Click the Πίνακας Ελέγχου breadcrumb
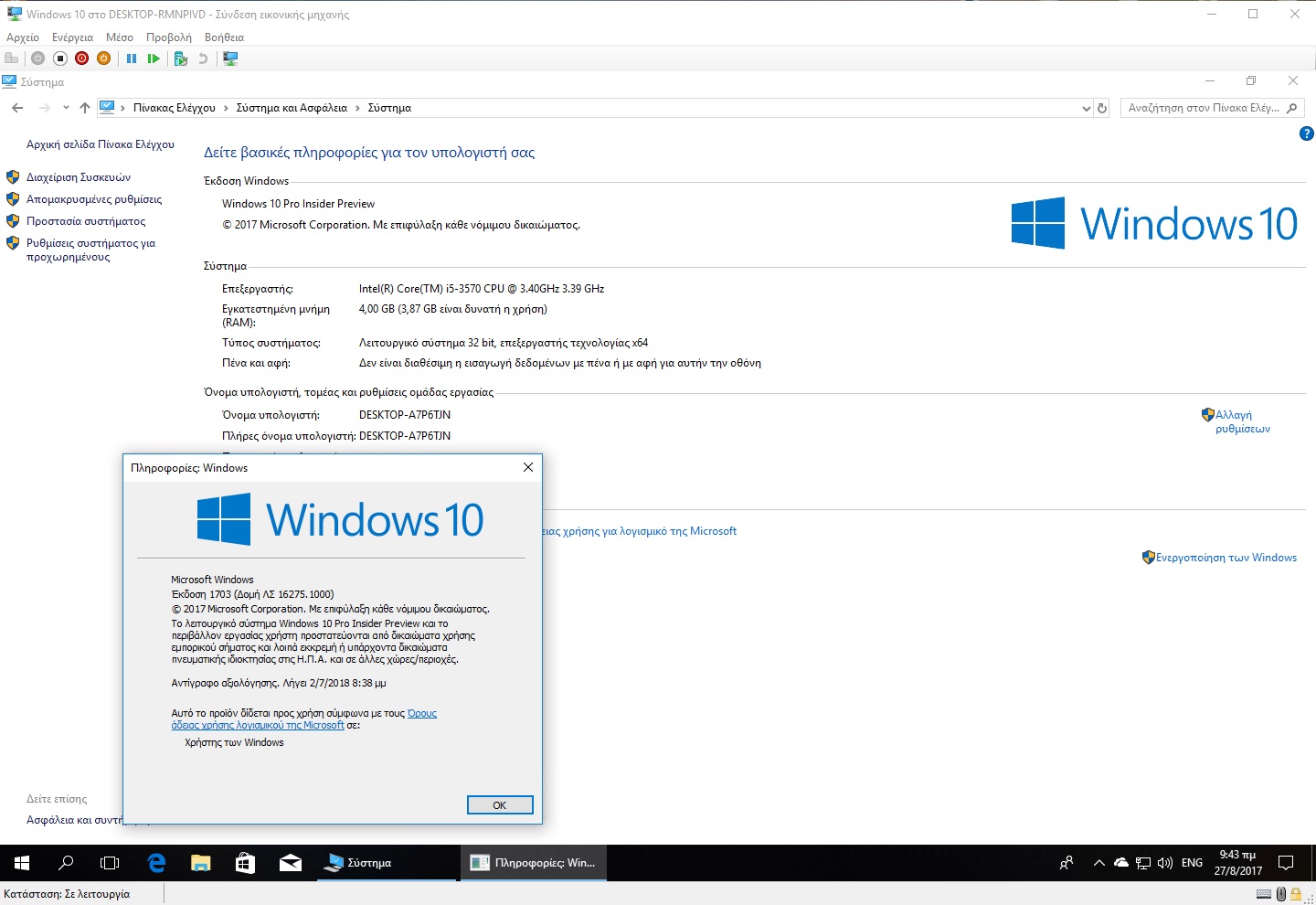Viewport: 1316px width, 905px height. tap(175, 108)
